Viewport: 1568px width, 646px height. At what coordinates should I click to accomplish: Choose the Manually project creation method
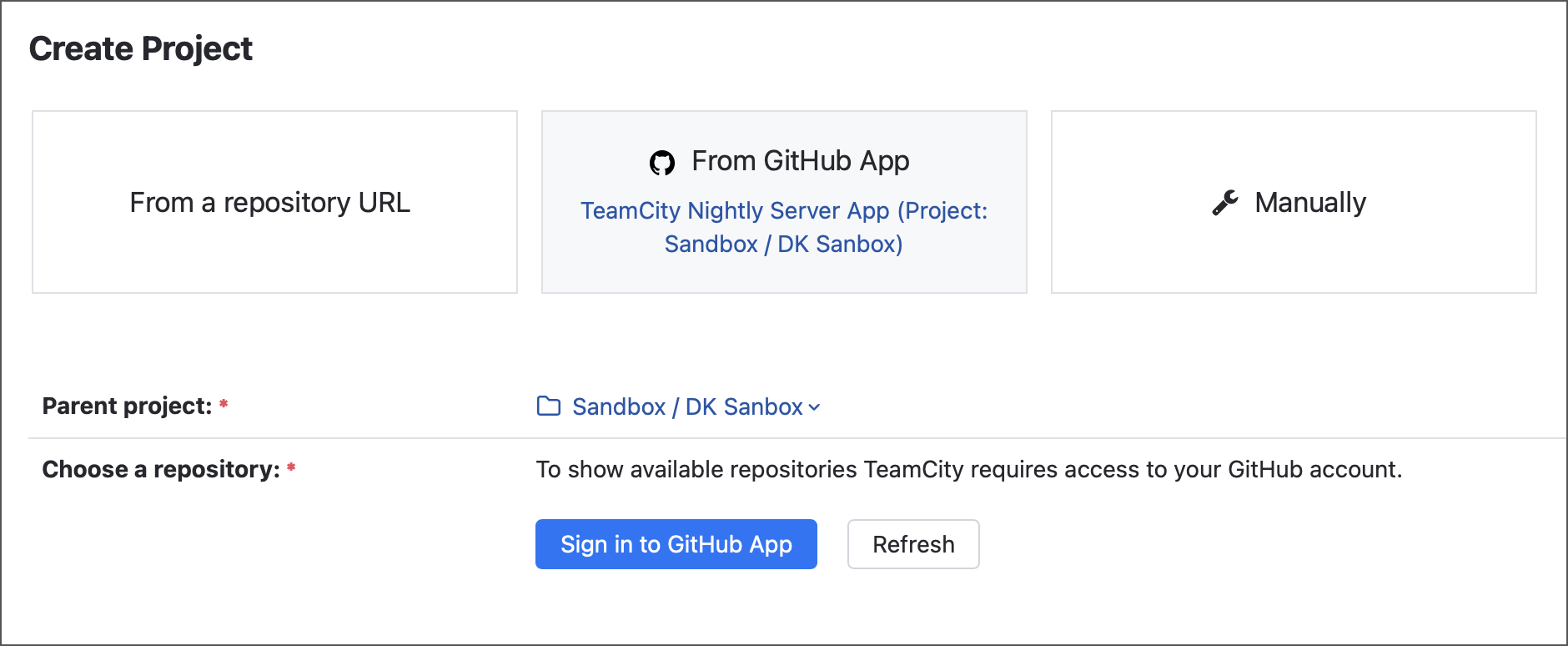[x=1293, y=202]
